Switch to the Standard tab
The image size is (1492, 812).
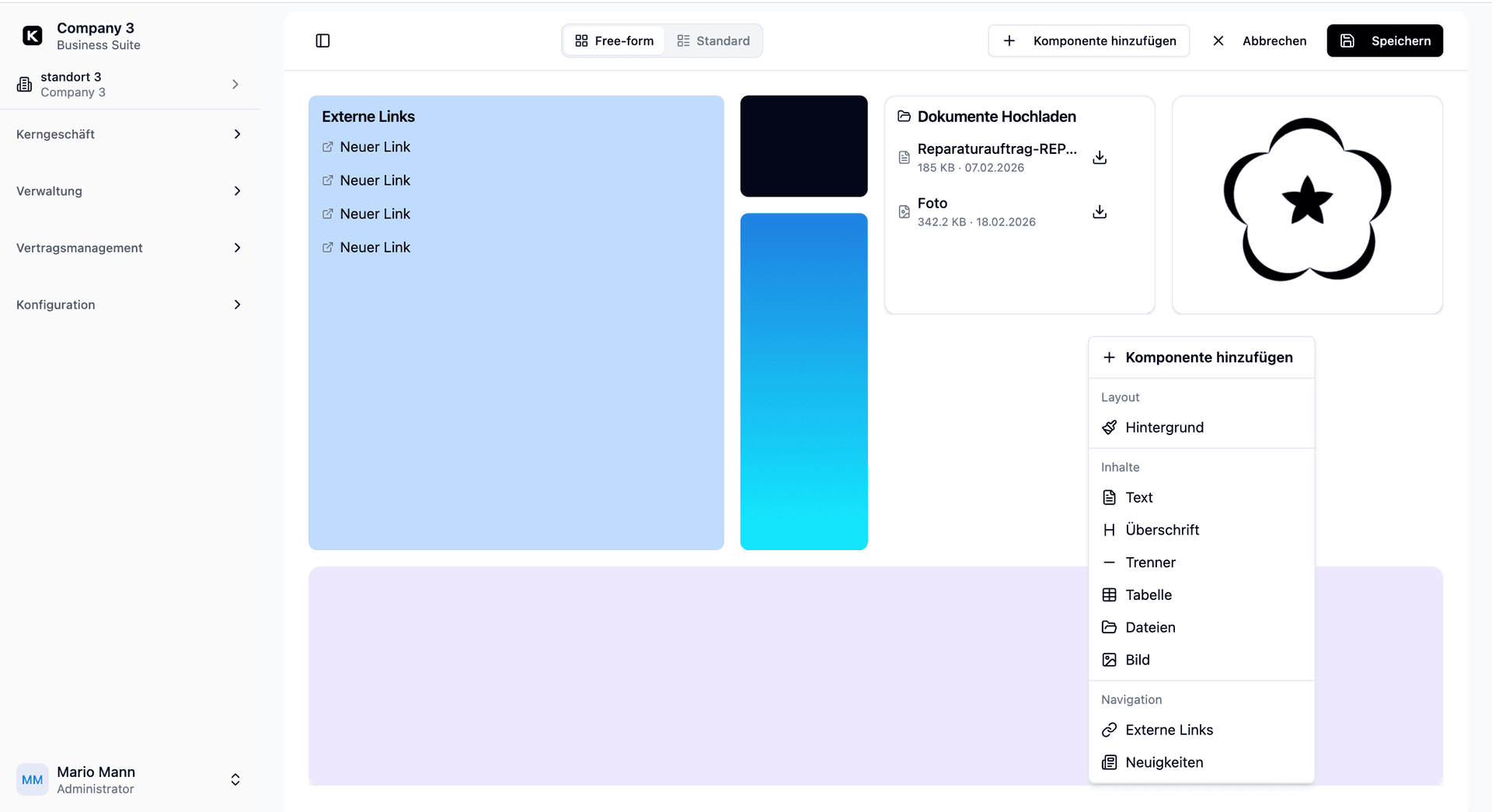[x=713, y=40]
